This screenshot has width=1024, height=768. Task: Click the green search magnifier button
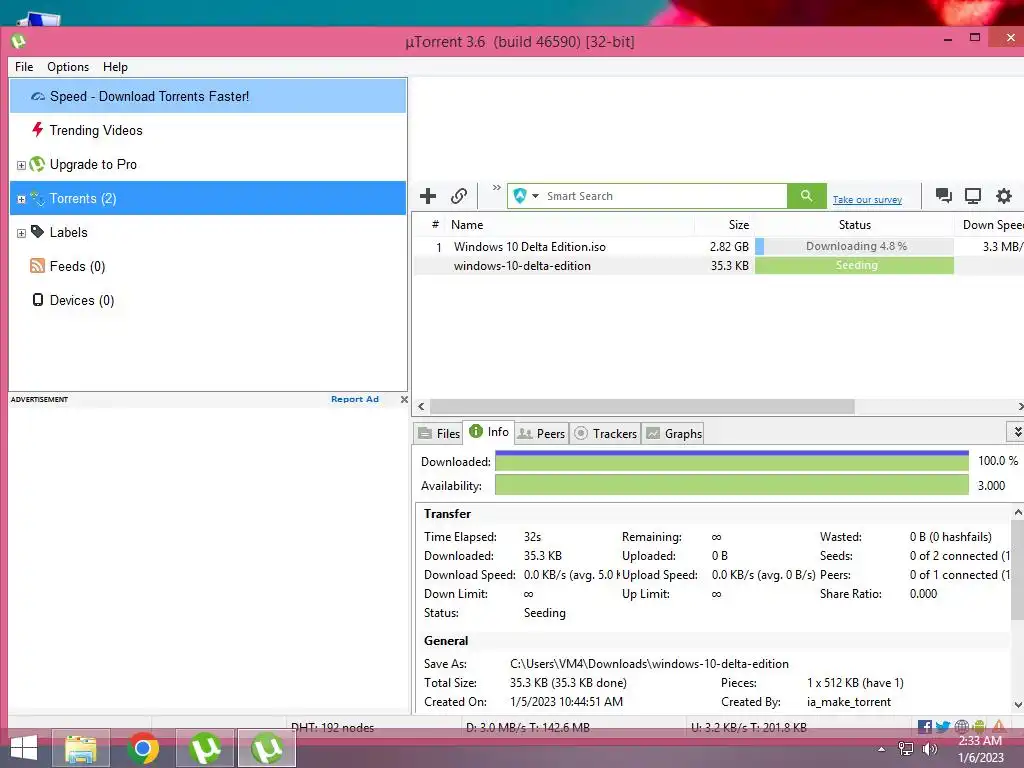coord(807,196)
